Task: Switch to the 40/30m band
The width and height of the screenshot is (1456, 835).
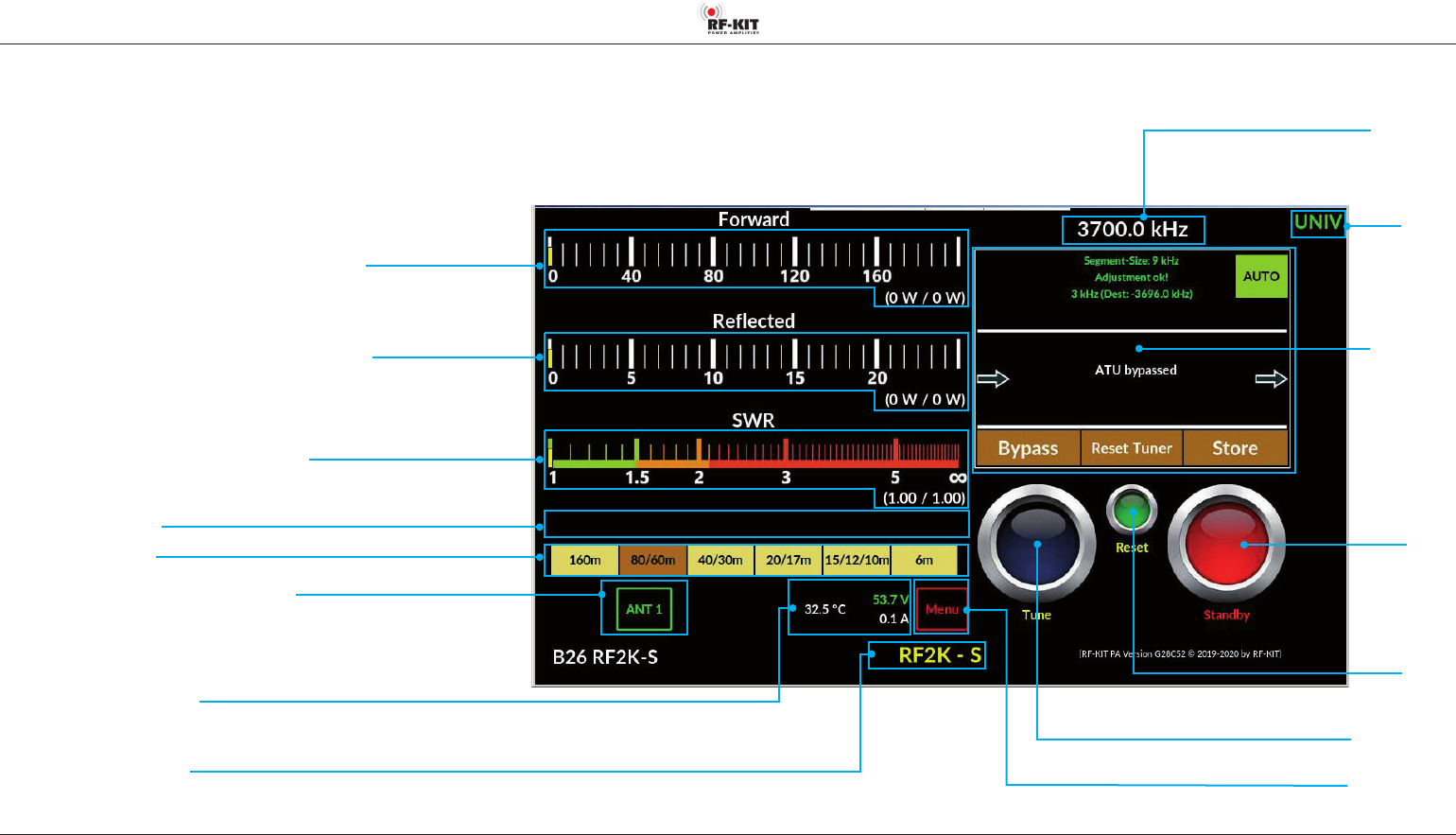Action: click(720, 560)
